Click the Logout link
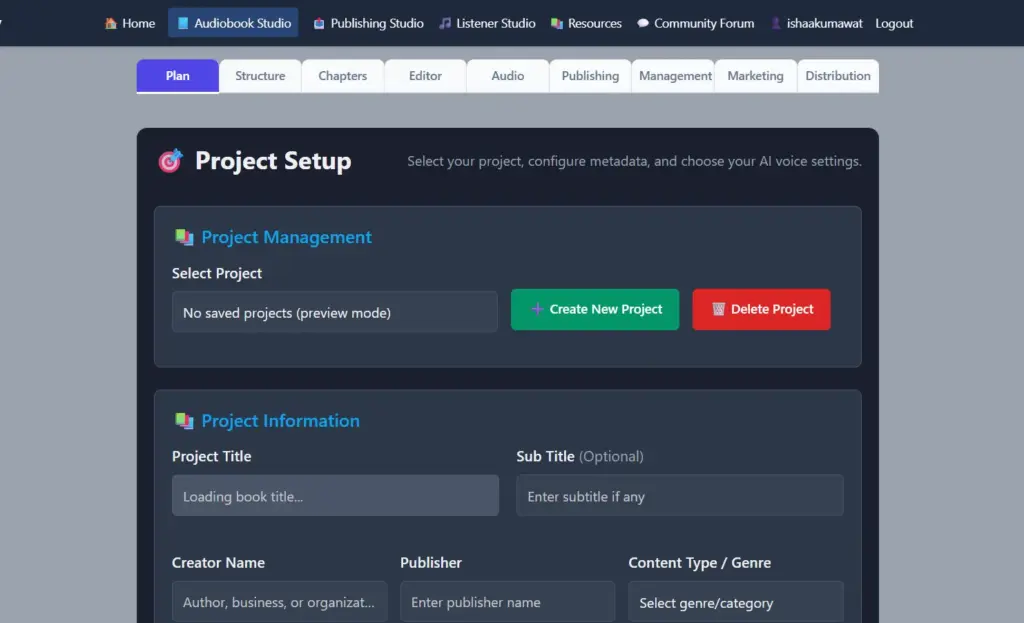This screenshot has height=623, width=1024. [893, 22]
